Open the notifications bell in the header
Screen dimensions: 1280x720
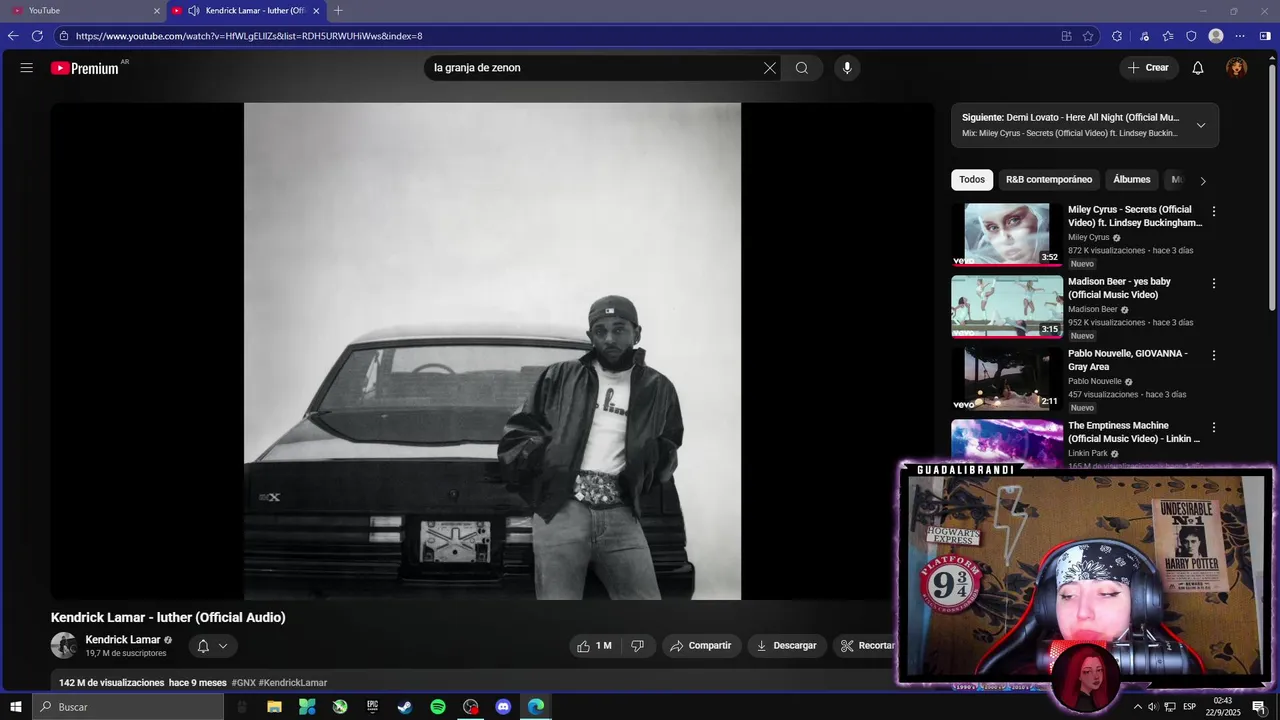click(x=1198, y=68)
